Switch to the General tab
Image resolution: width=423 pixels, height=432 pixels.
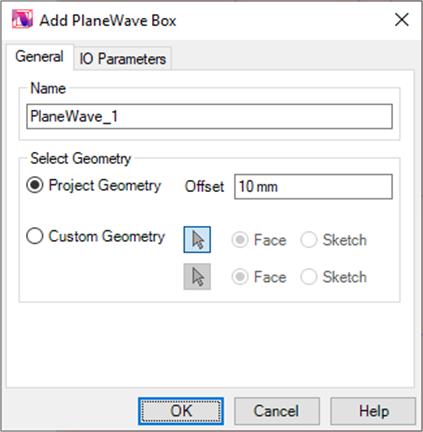(x=39, y=56)
